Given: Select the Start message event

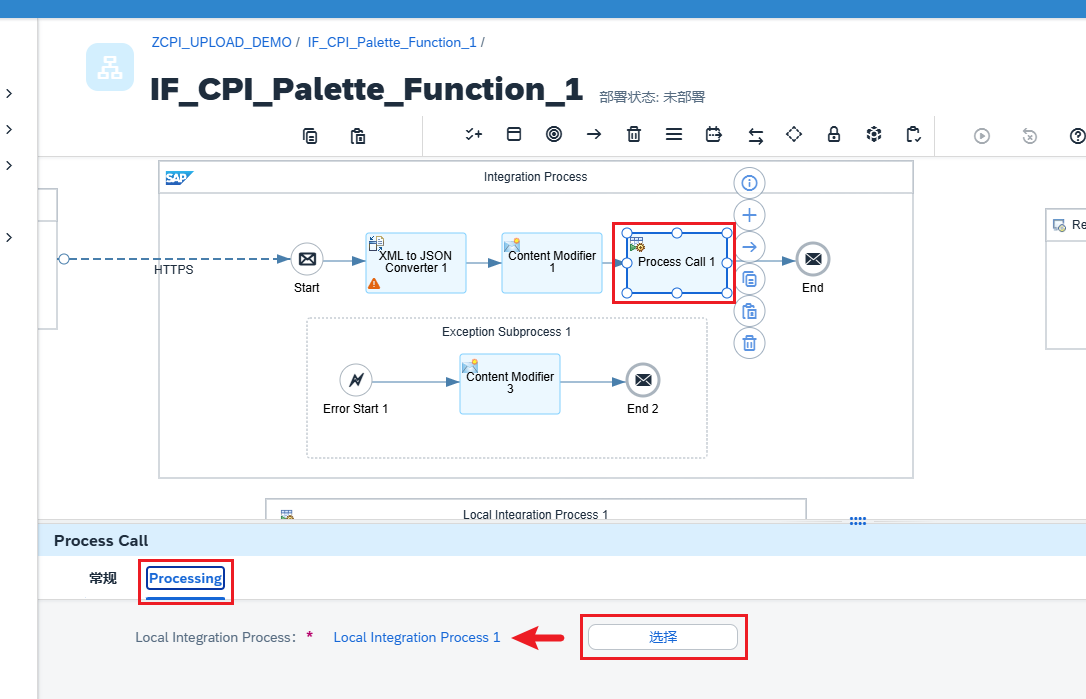Looking at the screenshot, I should tap(307, 260).
